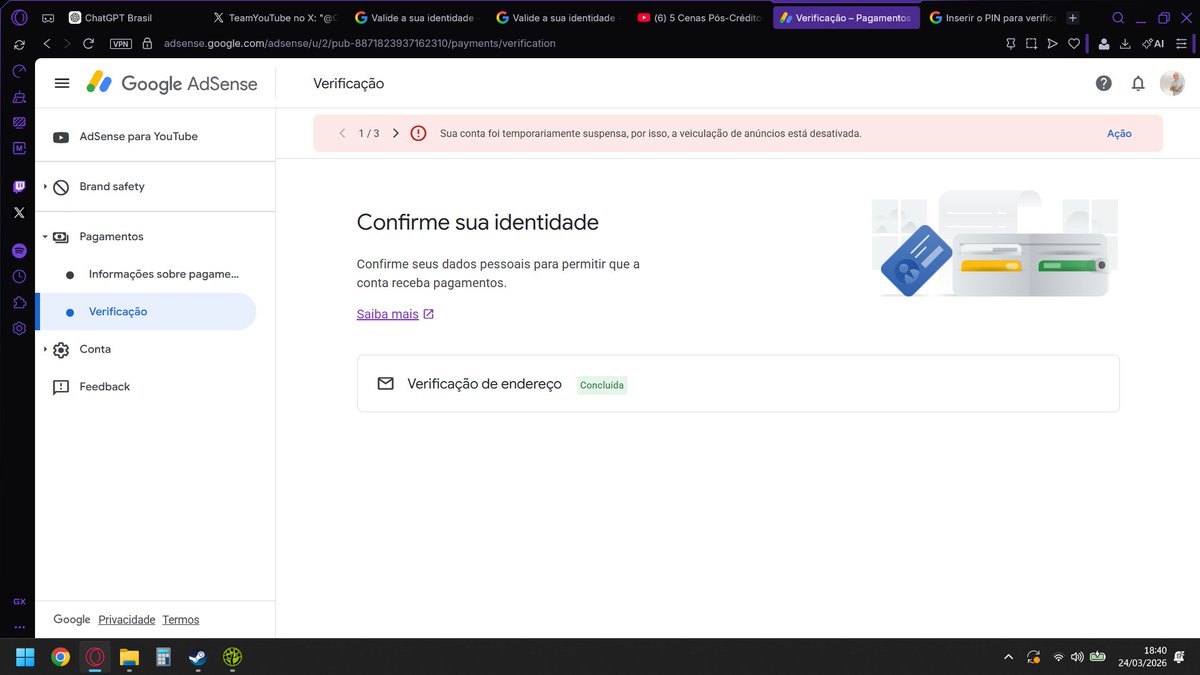
Task: Open Settings gear in Opera sidebar
Action: (x=19, y=329)
